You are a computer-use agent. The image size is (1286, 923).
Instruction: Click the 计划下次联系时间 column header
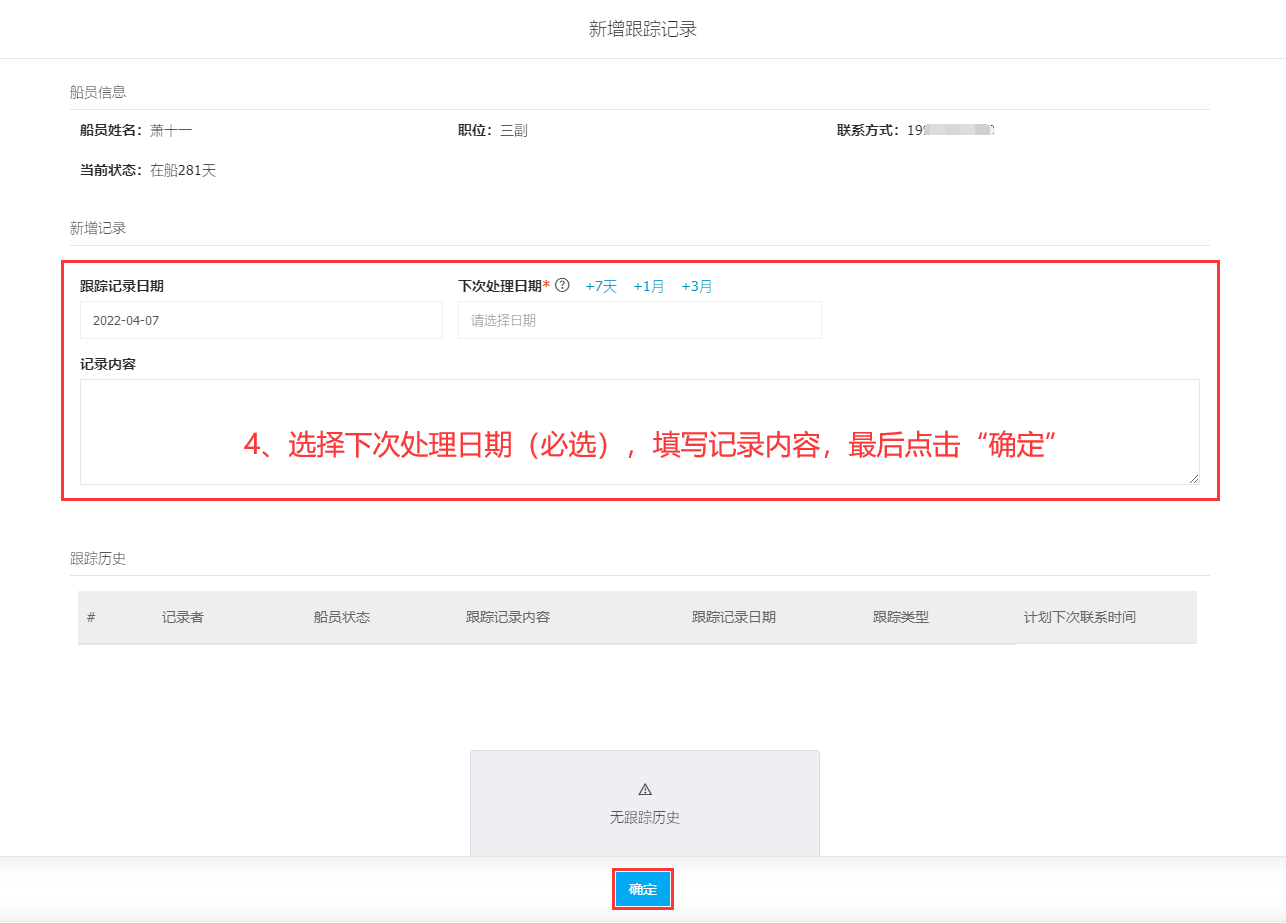point(1080,617)
